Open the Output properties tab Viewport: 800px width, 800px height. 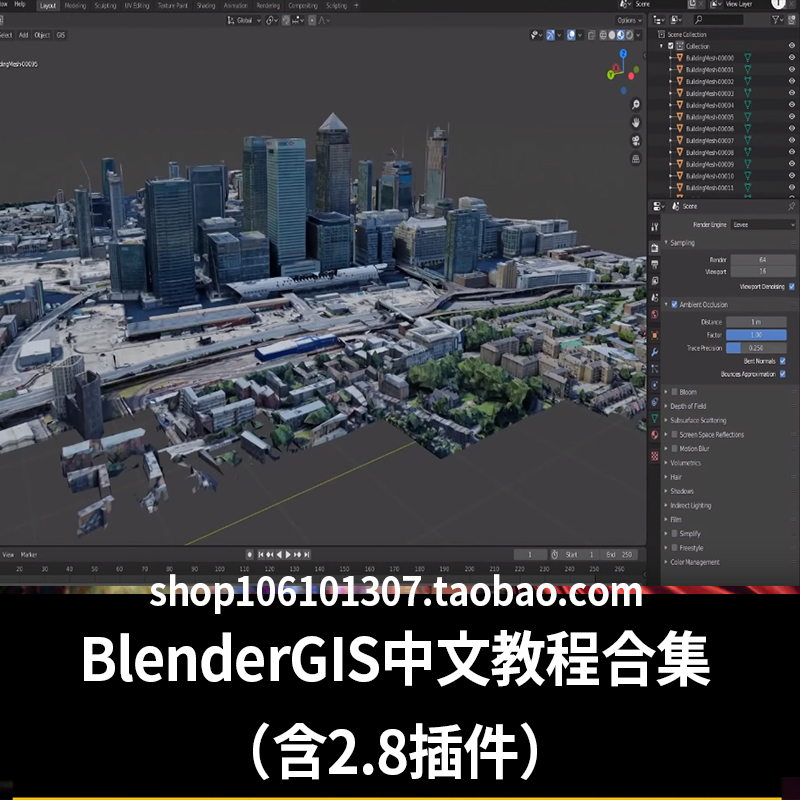pyautogui.click(x=655, y=264)
